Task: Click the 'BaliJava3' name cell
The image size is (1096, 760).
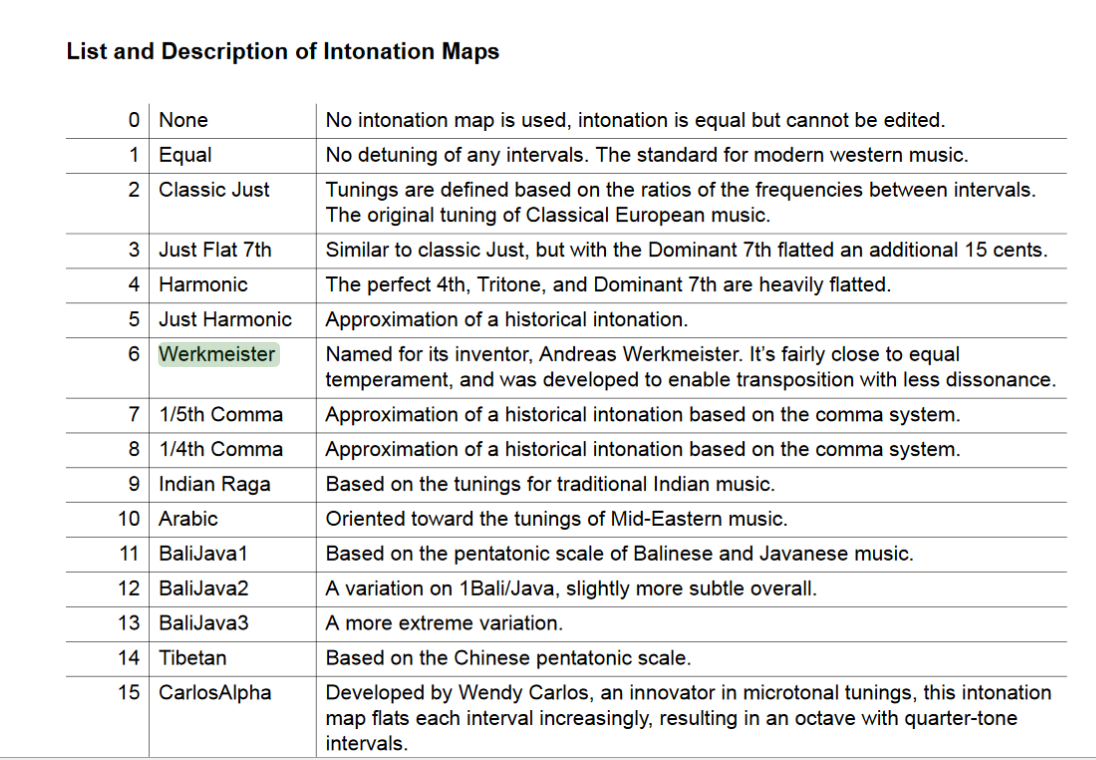Action: click(204, 623)
